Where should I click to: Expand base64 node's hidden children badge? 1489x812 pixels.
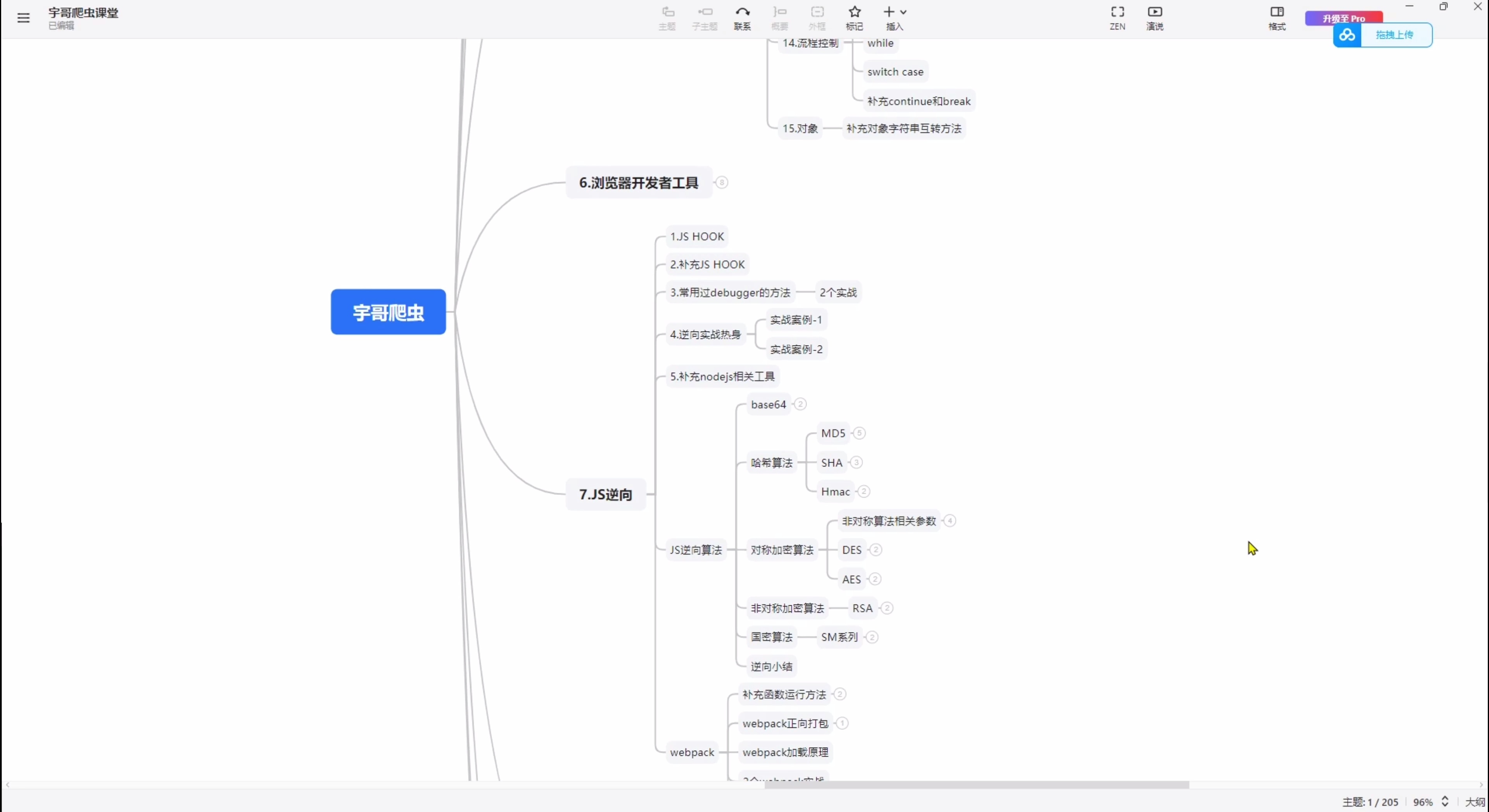(x=801, y=404)
